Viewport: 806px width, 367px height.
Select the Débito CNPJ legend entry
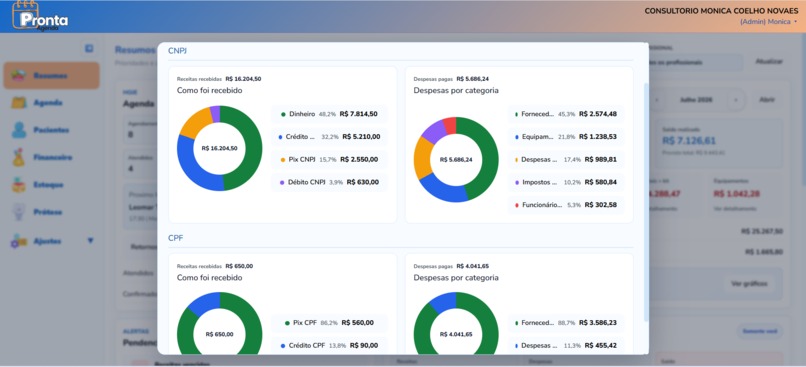coord(329,182)
